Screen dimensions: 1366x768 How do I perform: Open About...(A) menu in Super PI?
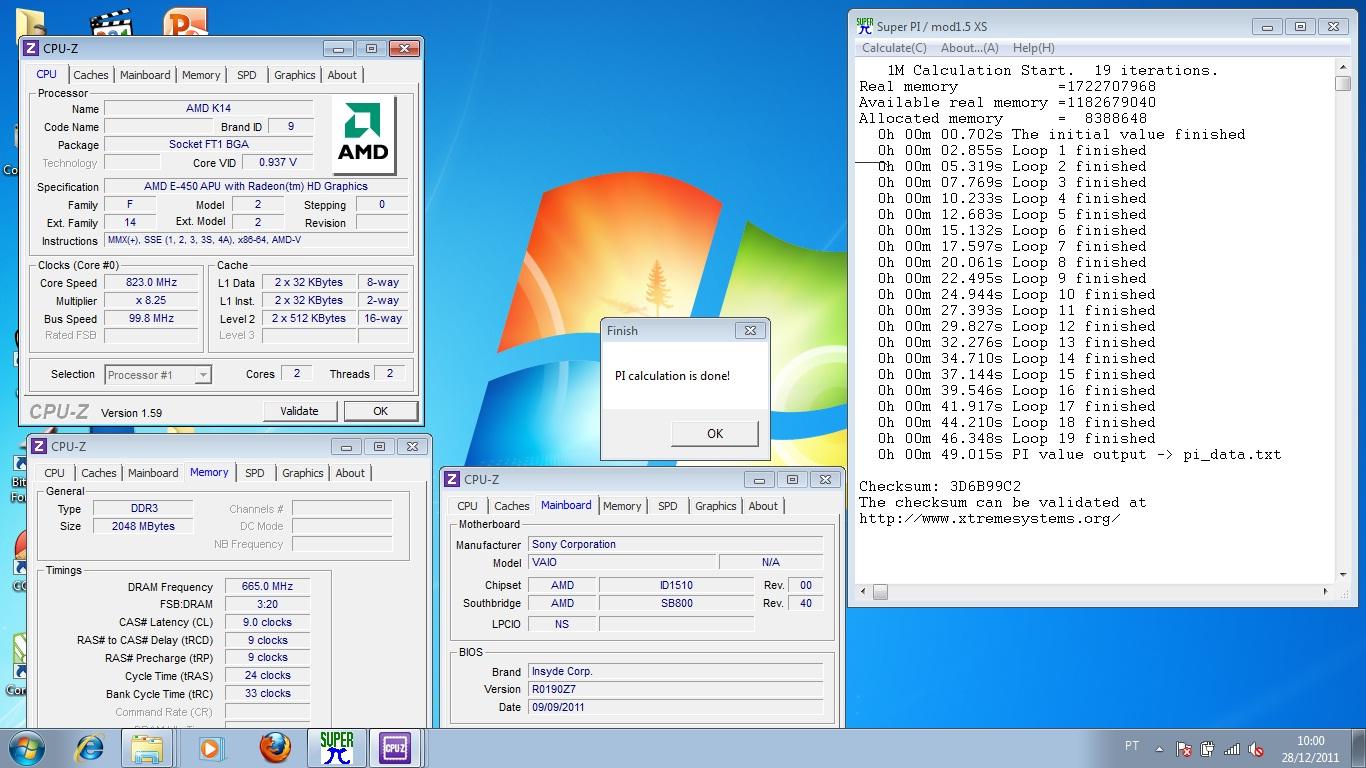pyautogui.click(x=970, y=48)
